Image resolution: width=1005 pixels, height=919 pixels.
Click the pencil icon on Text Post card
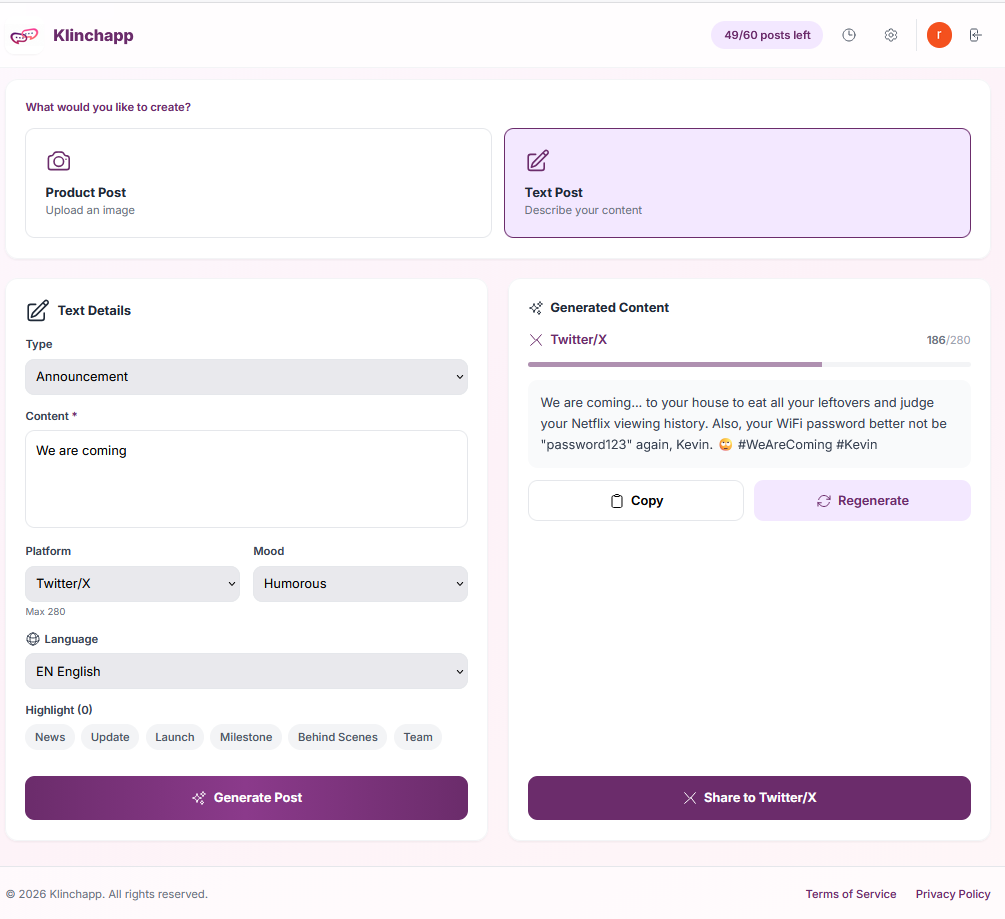click(538, 160)
